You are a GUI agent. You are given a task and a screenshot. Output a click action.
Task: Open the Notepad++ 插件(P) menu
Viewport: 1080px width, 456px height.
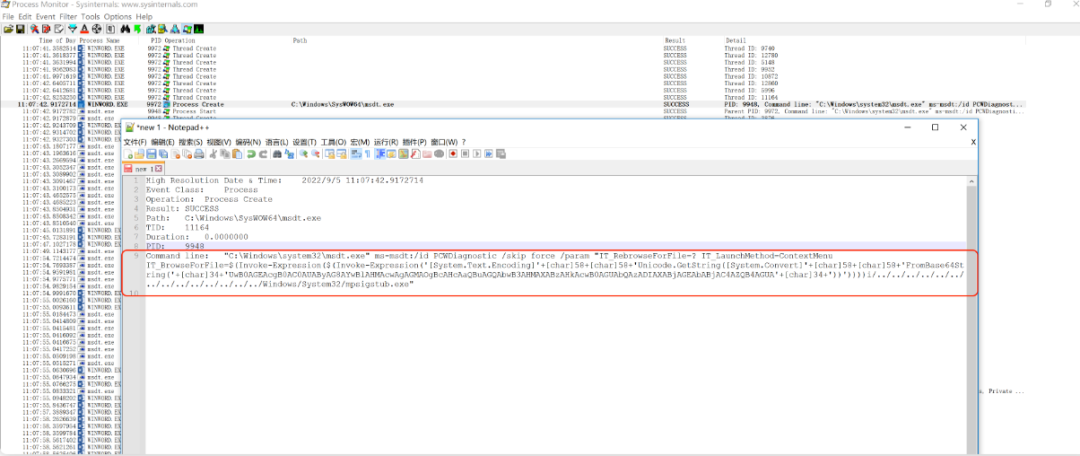pyautogui.click(x=415, y=142)
